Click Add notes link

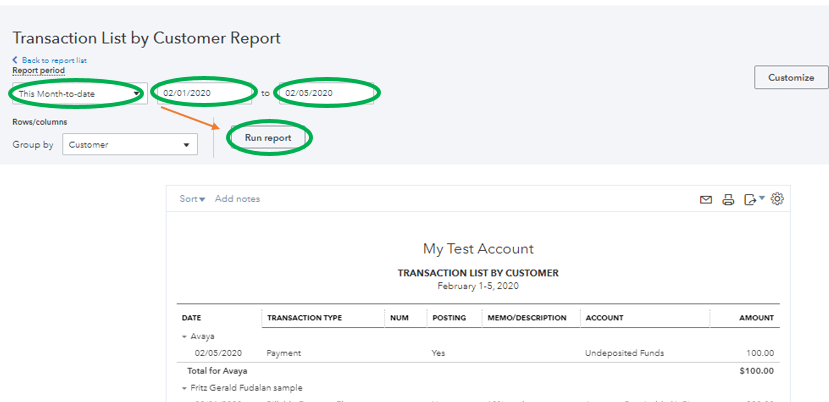point(237,199)
